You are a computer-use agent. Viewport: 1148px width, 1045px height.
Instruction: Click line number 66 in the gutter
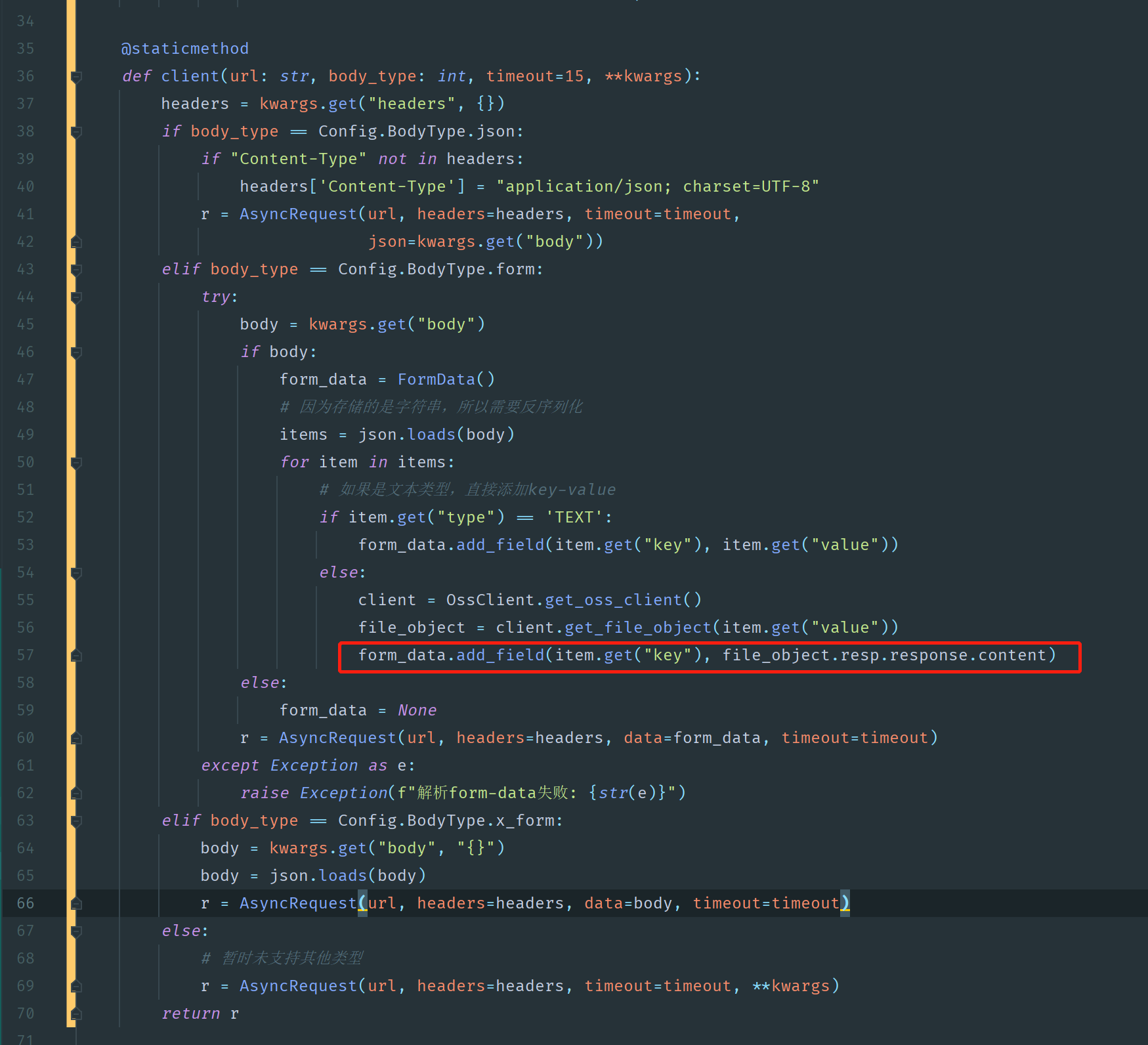point(26,903)
